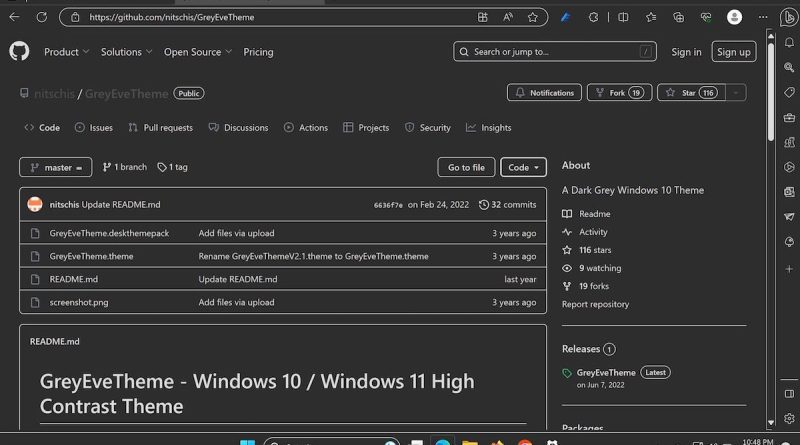This screenshot has width=800, height=445.
Task: Open the 1 tag link
Action: tap(172, 167)
